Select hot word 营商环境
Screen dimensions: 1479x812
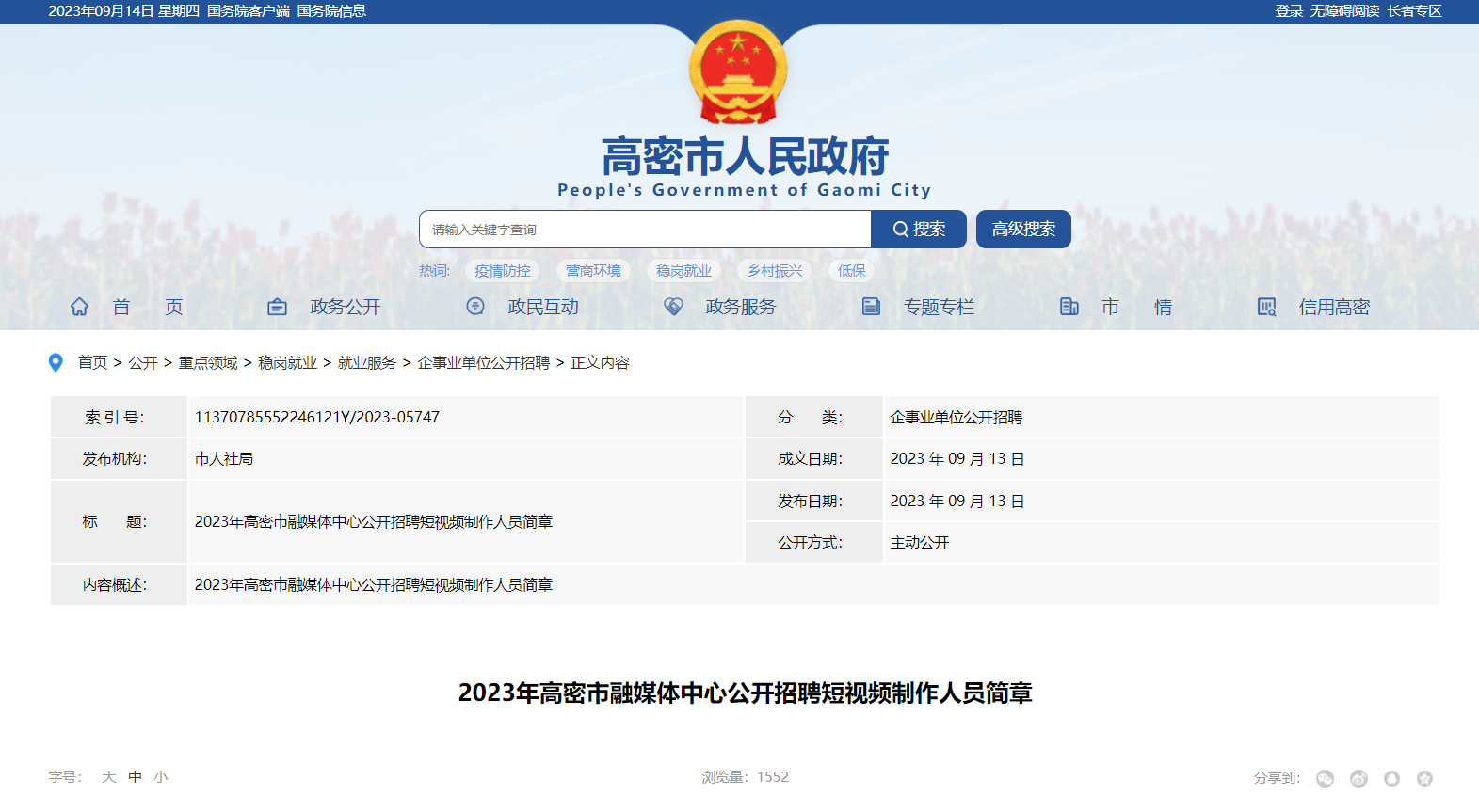point(593,271)
